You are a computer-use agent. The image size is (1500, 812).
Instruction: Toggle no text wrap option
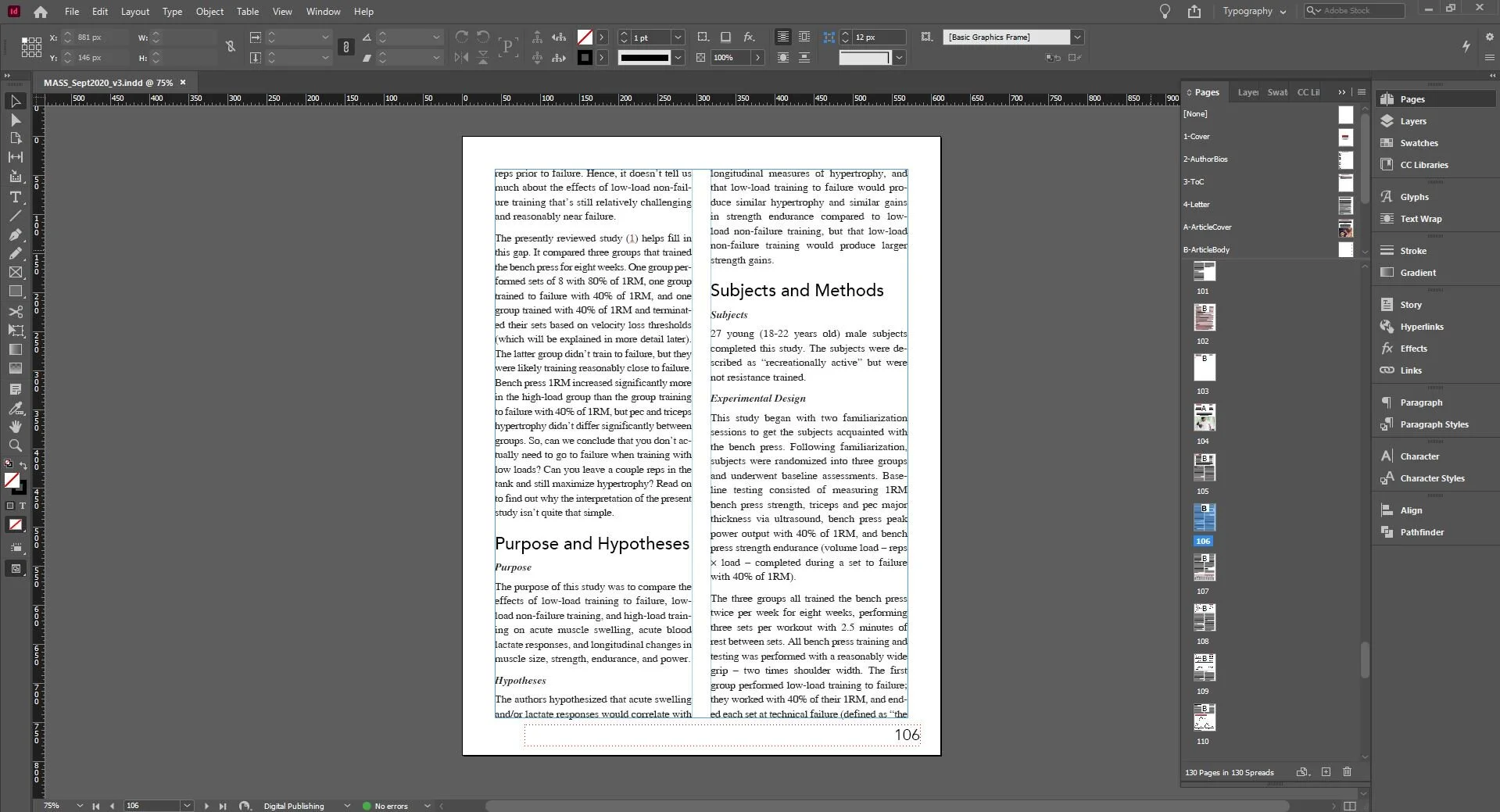pyautogui.click(x=782, y=37)
